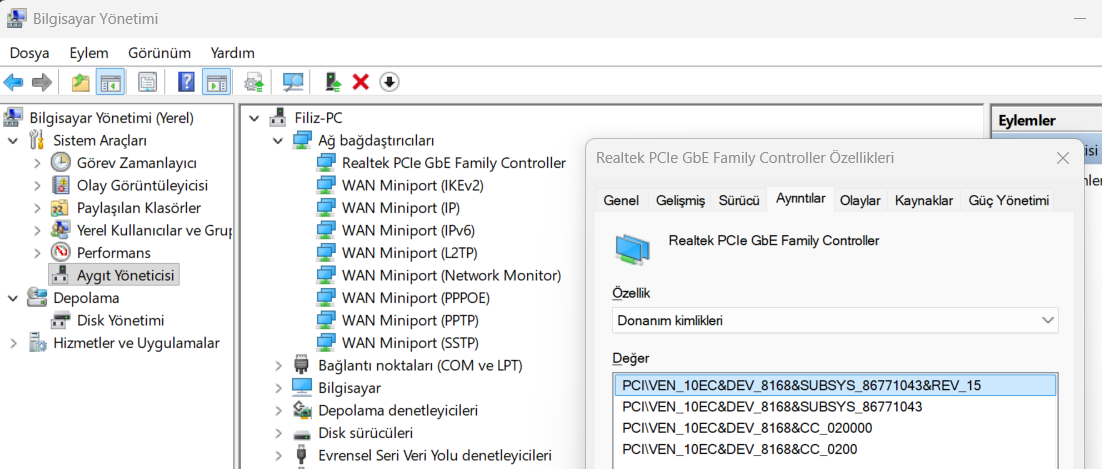The width and height of the screenshot is (1102, 469).
Task: Collapse the Filiz-PC root node
Action: (254, 117)
